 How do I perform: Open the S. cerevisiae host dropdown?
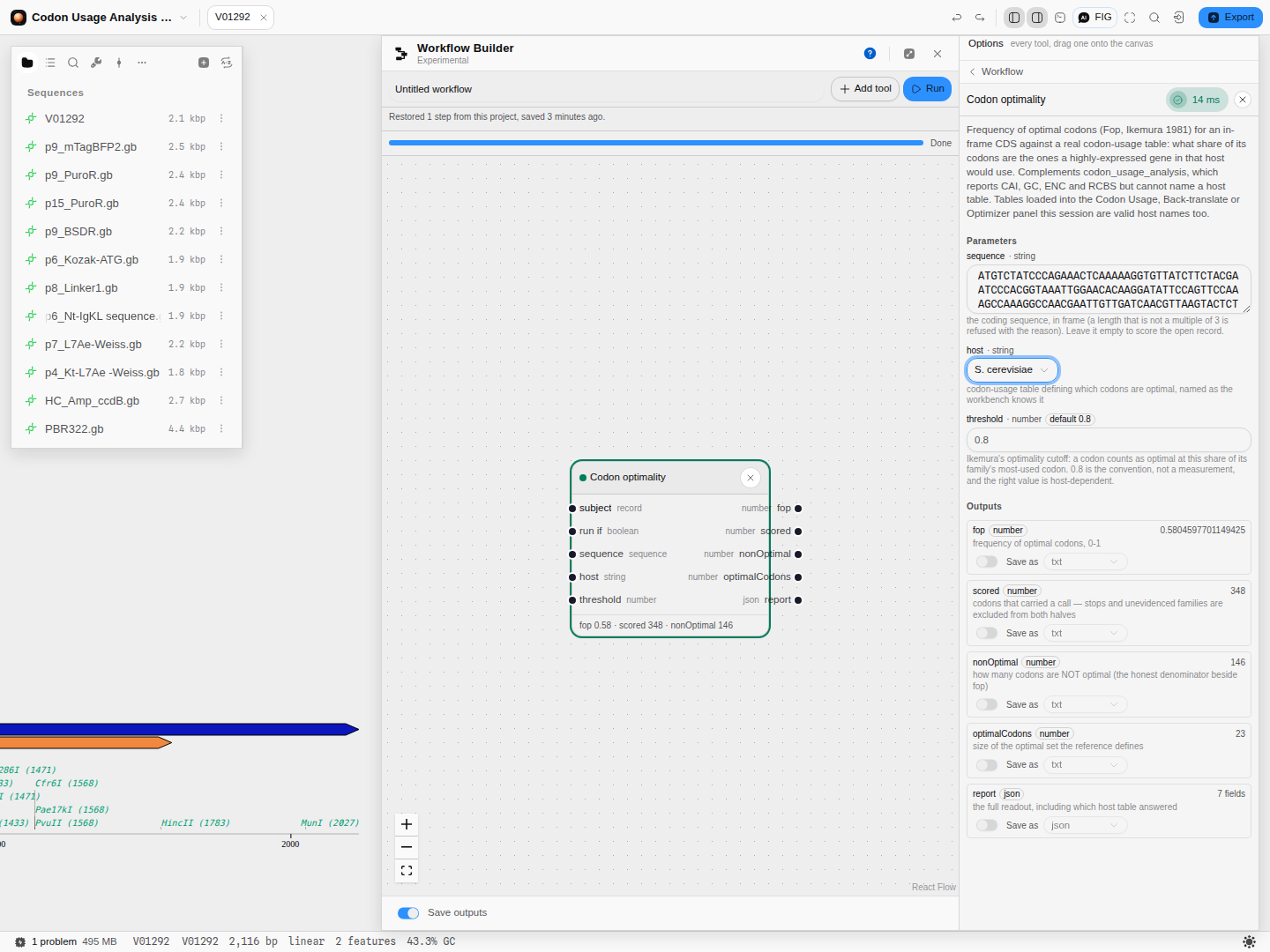click(1012, 370)
